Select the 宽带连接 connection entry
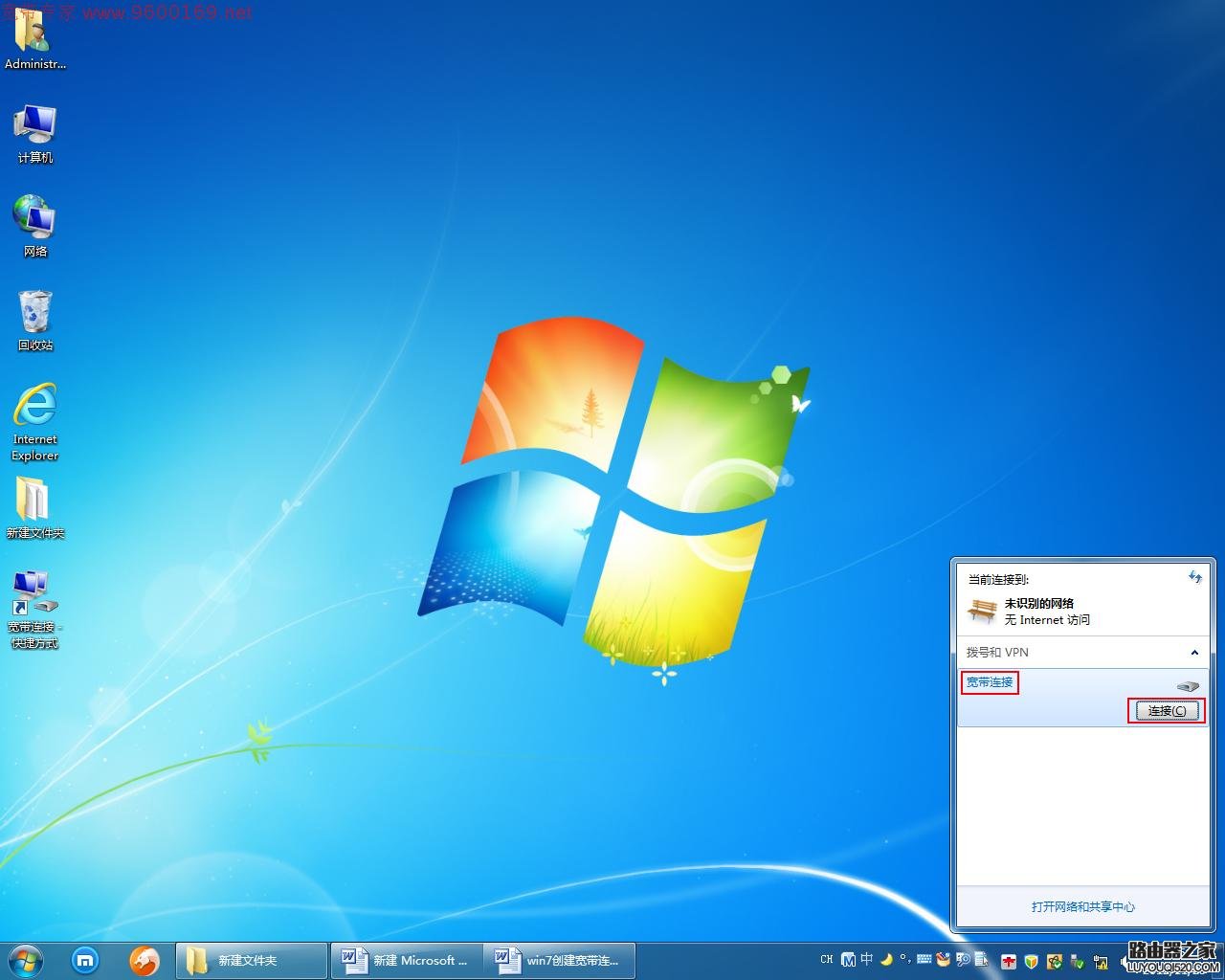 click(x=990, y=682)
